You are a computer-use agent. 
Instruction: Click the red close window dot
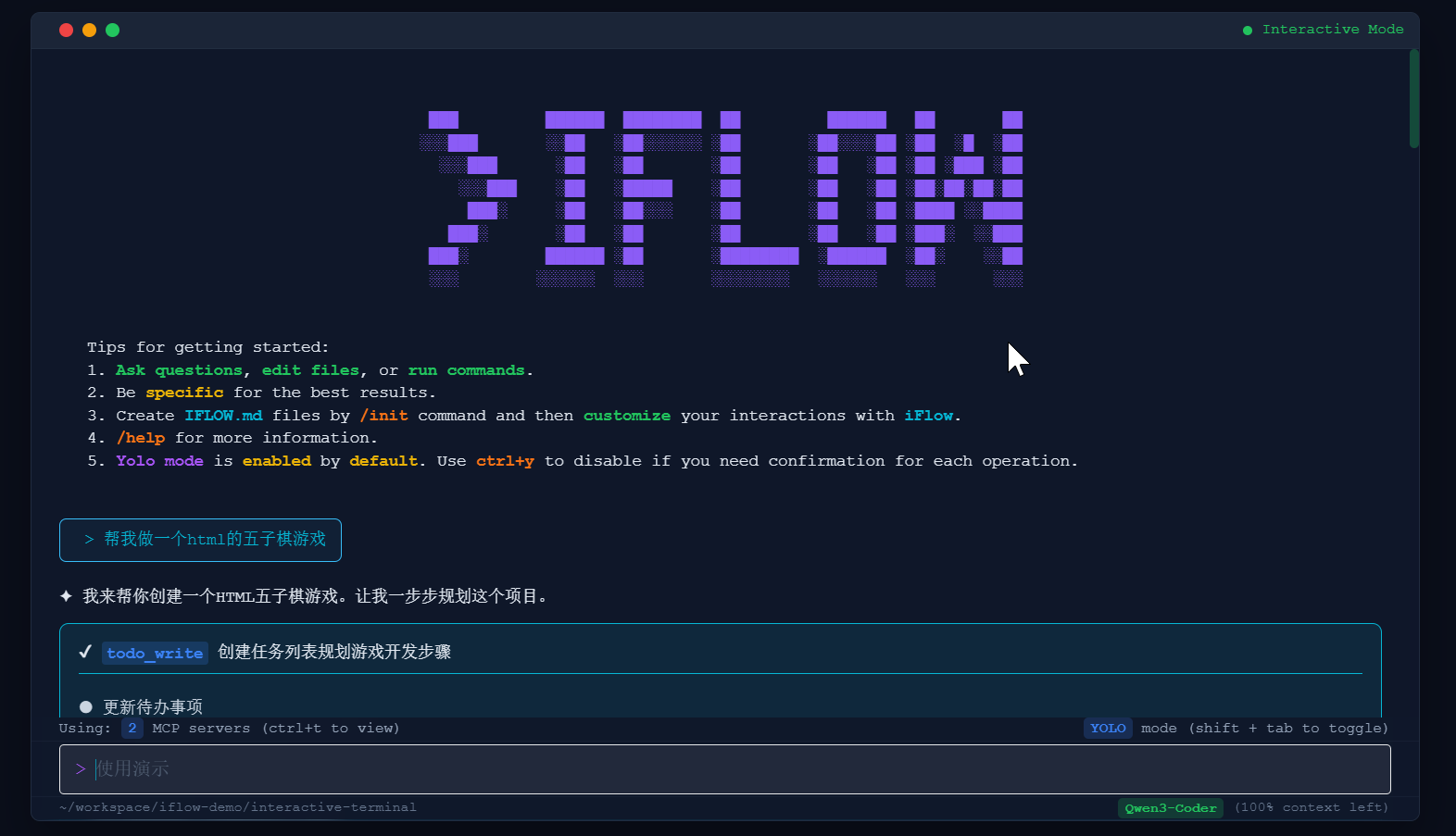tap(66, 30)
